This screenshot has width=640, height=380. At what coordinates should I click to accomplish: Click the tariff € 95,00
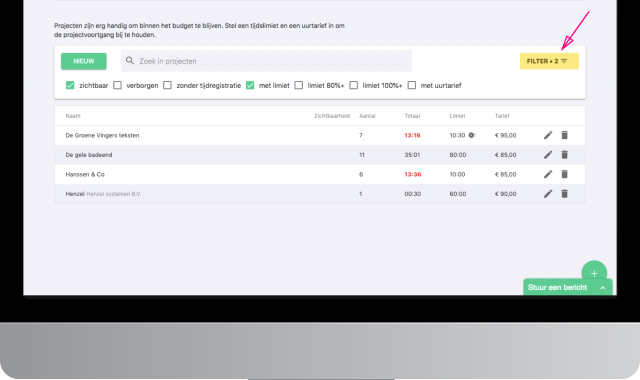505,135
